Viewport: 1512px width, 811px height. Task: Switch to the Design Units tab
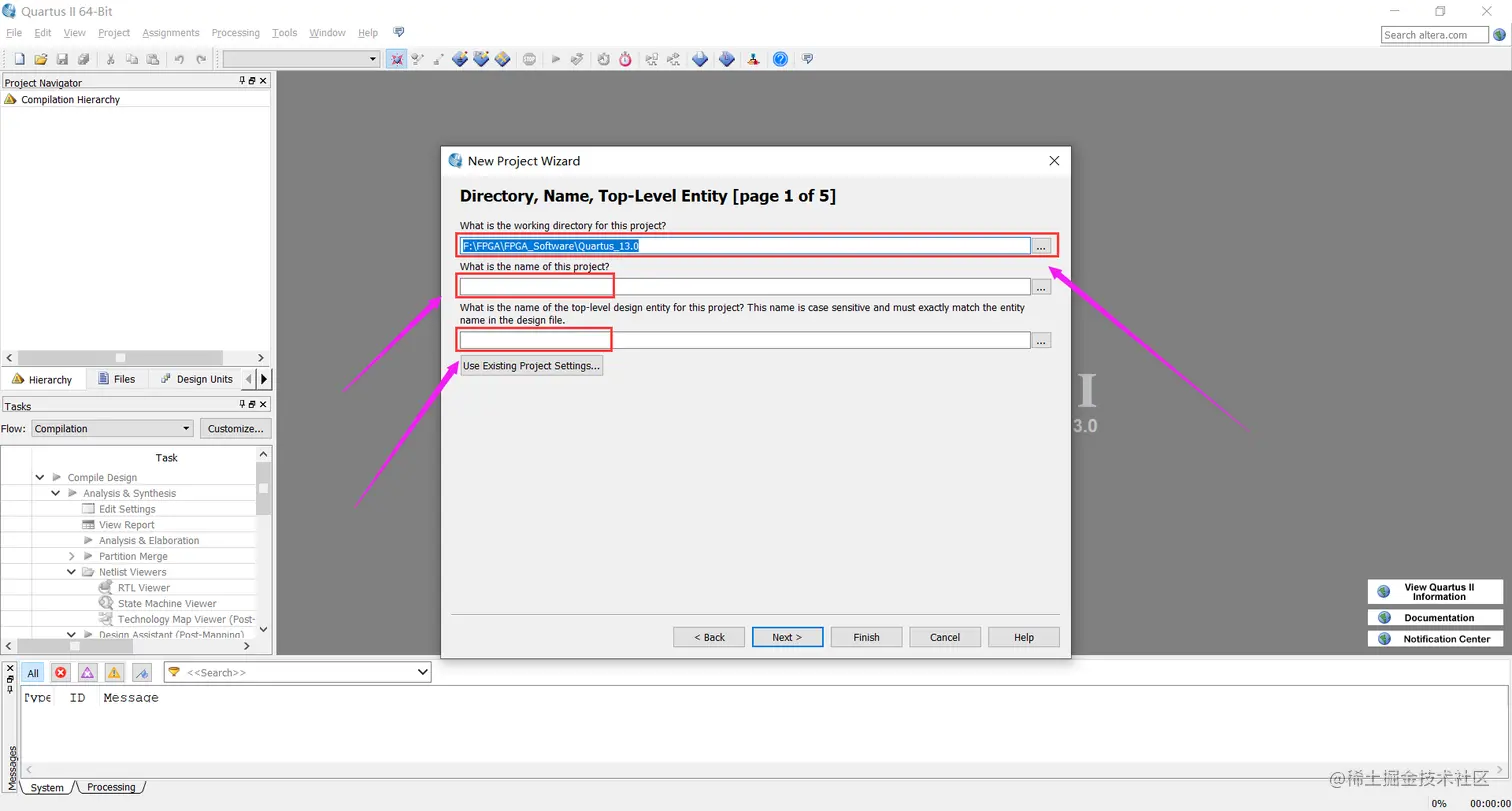click(197, 379)
